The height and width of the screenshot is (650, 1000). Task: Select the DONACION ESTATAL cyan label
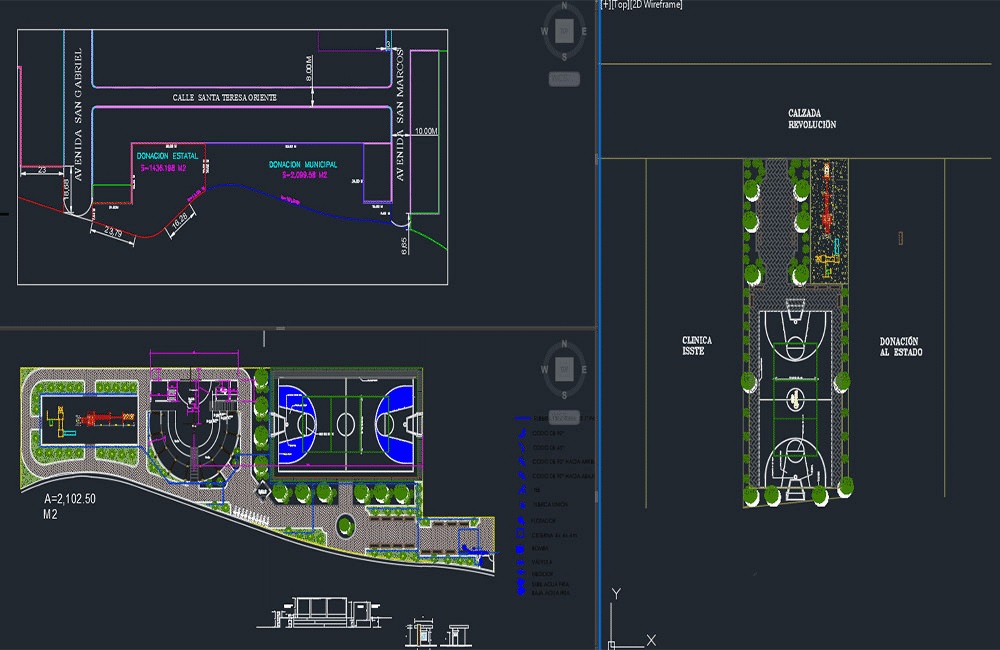tap(167, 156)
